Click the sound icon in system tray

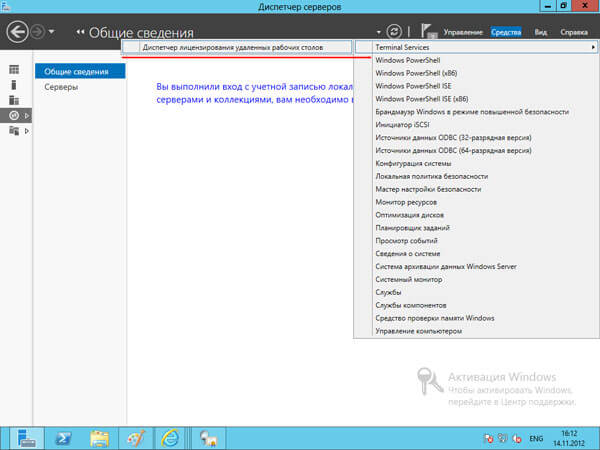[x=517, y=439]
